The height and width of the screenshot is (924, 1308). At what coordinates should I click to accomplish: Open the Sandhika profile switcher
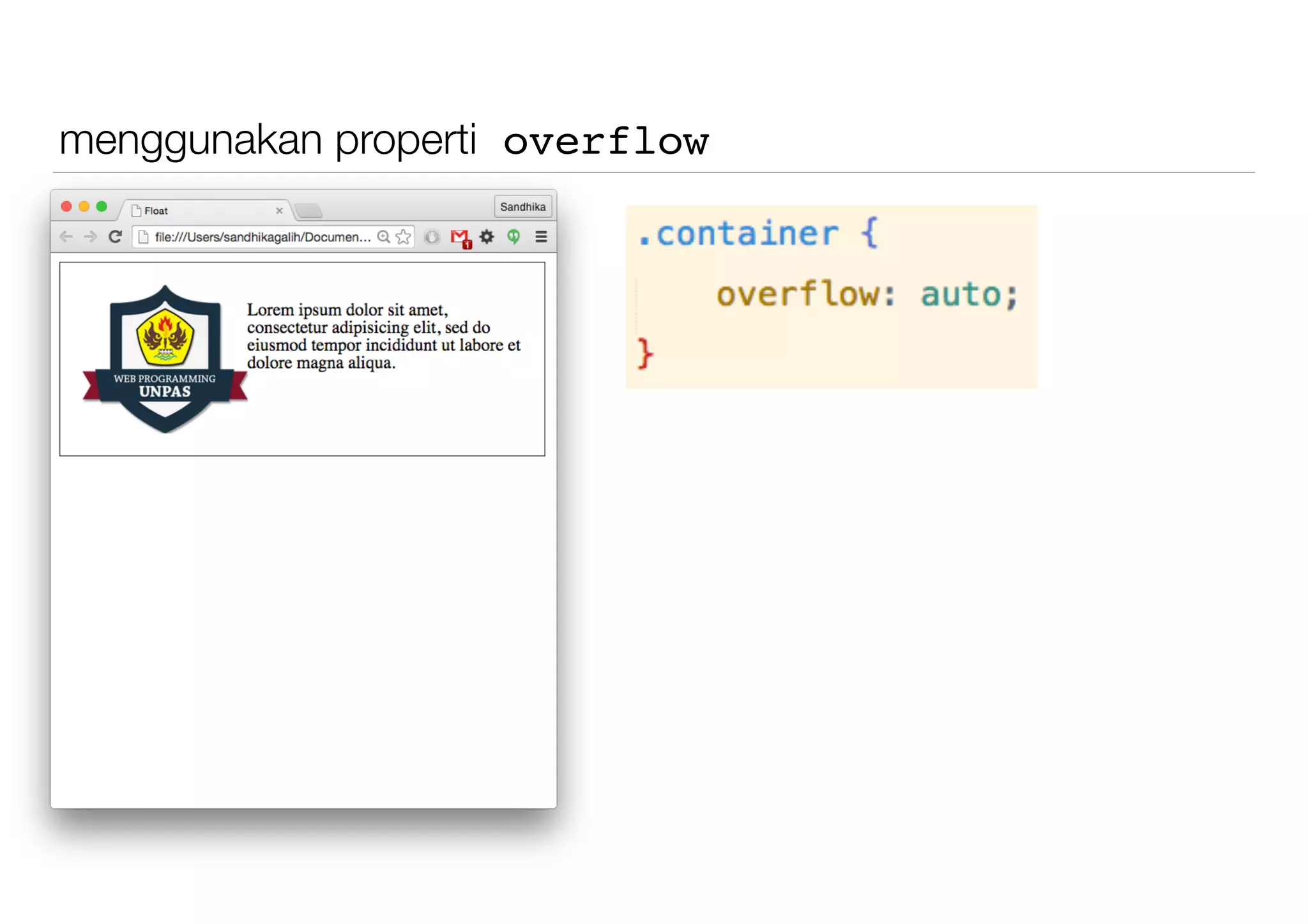(x=522, y=207)
